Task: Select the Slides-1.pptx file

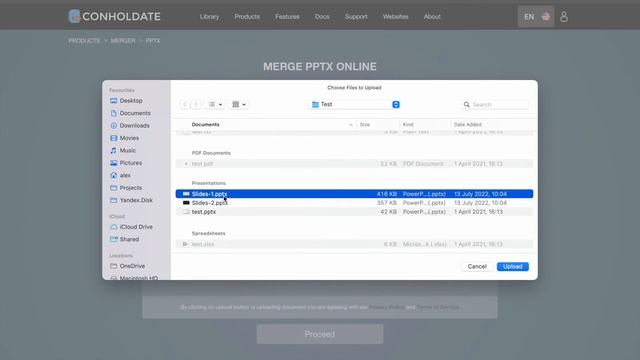Action: point(354,194)
